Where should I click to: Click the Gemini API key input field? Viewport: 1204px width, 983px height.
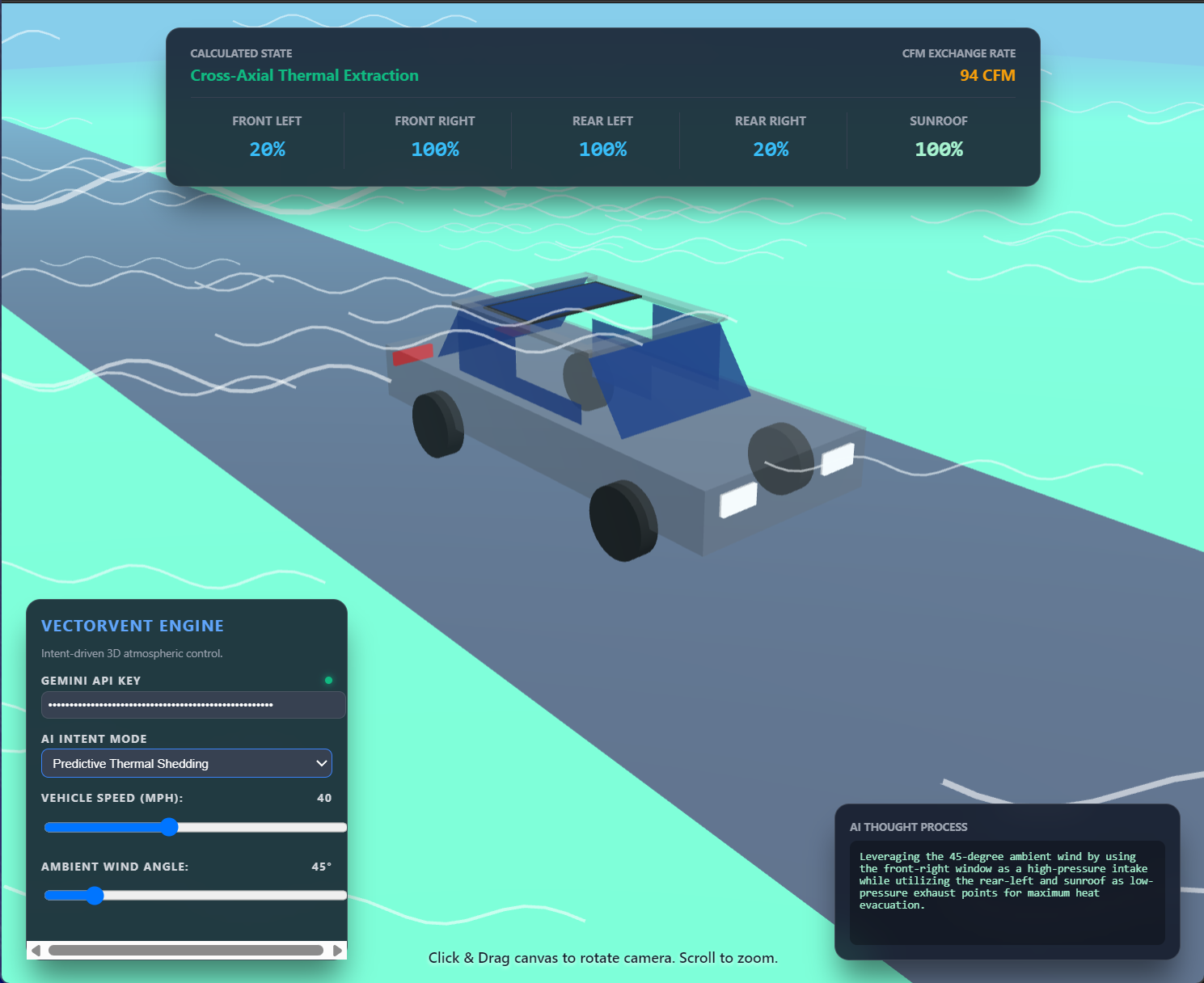tap(193, 705)
